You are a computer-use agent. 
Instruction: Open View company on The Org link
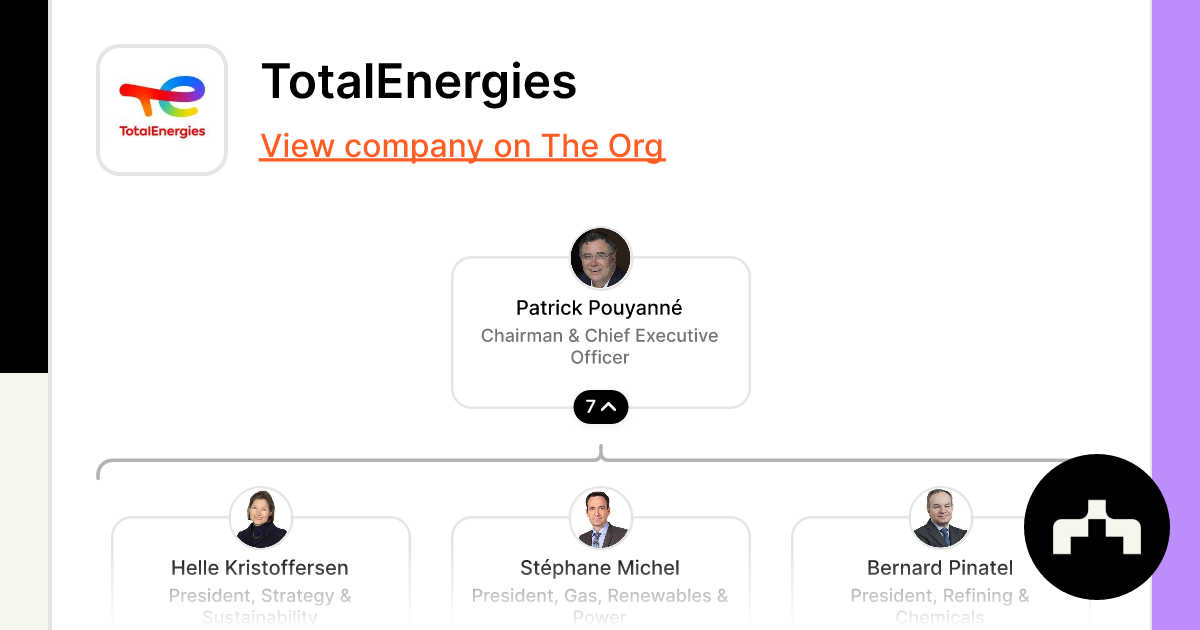coord(462,146)
